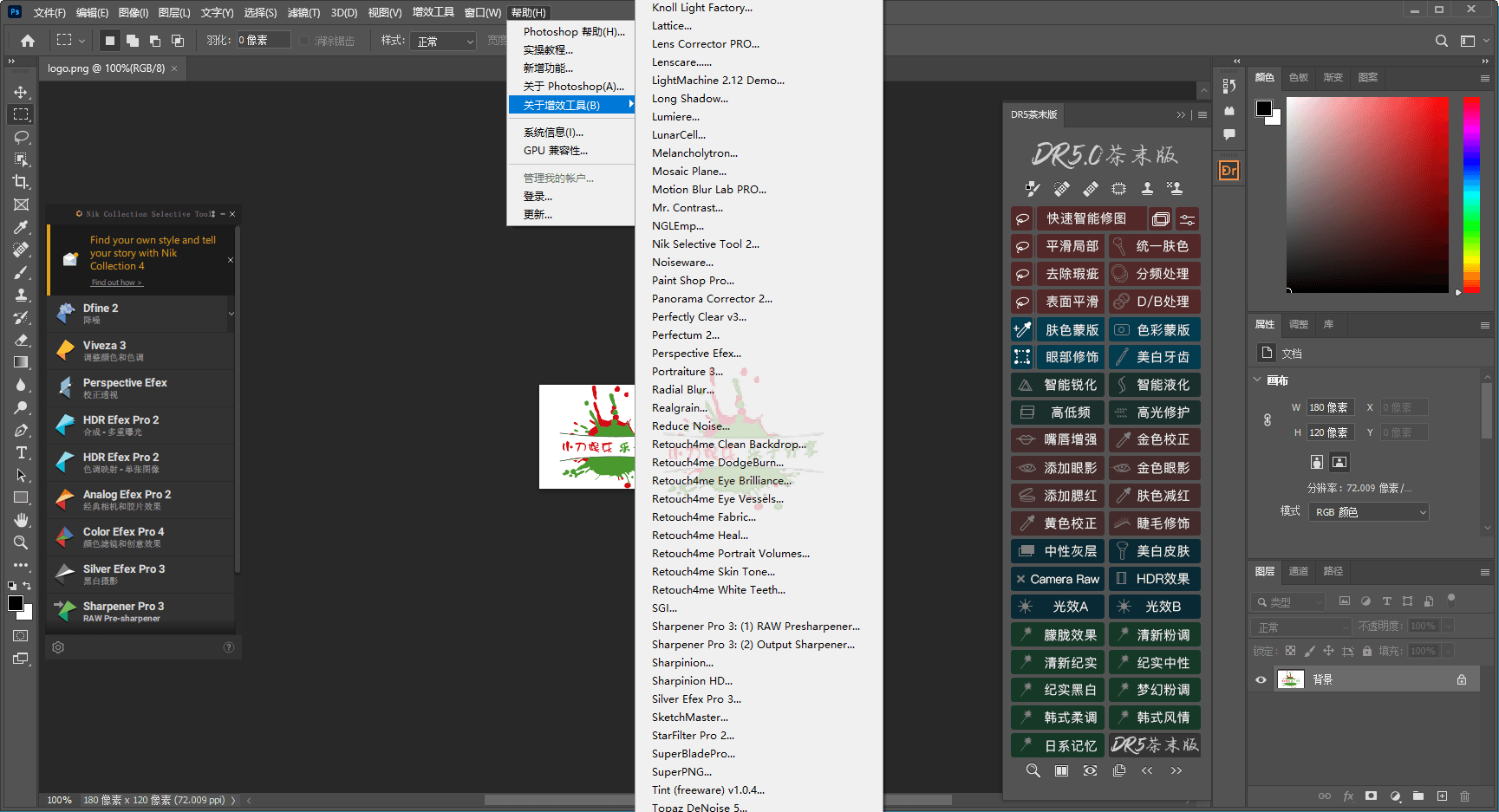
Task: Choose Portraiture 3 from the plugin list
Action: tap(687, 372)
